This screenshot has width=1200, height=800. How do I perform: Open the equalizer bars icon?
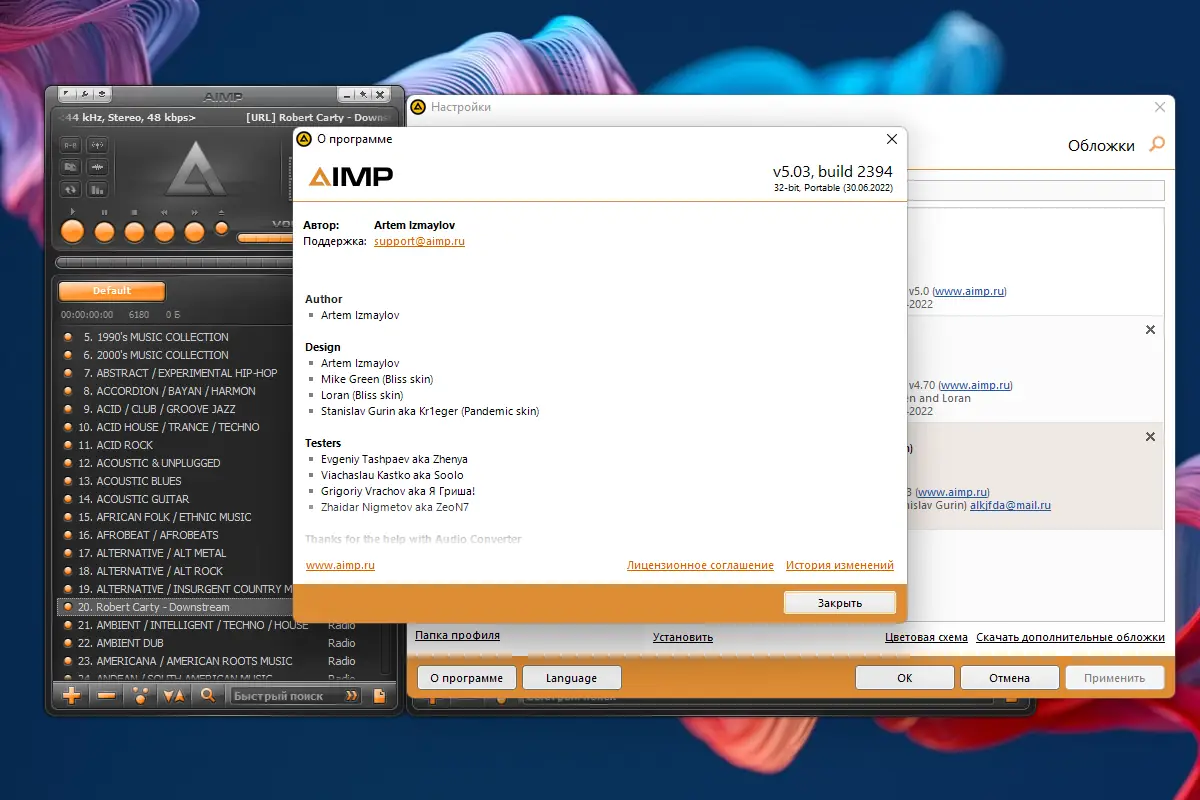[x=97, y=189]
